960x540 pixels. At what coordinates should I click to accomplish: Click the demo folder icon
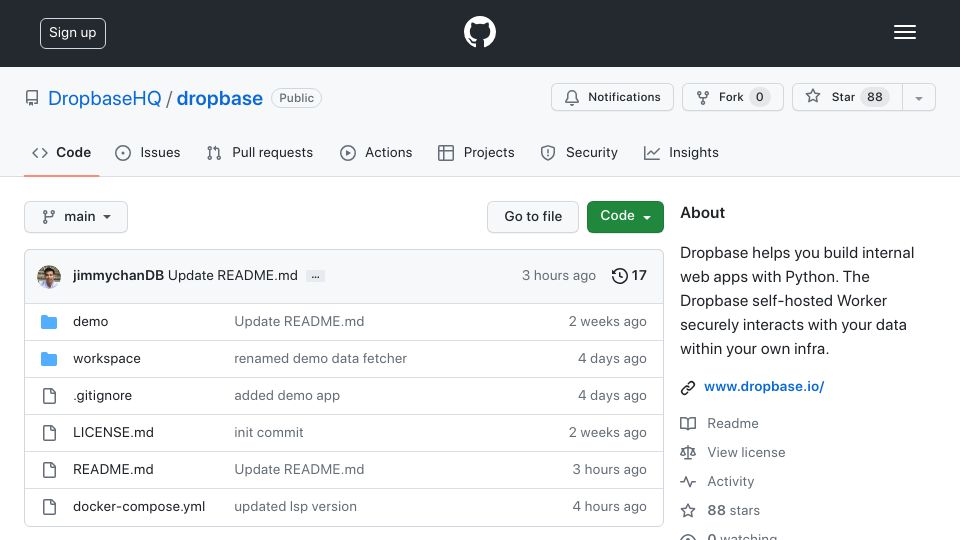[x=49, y=321]
